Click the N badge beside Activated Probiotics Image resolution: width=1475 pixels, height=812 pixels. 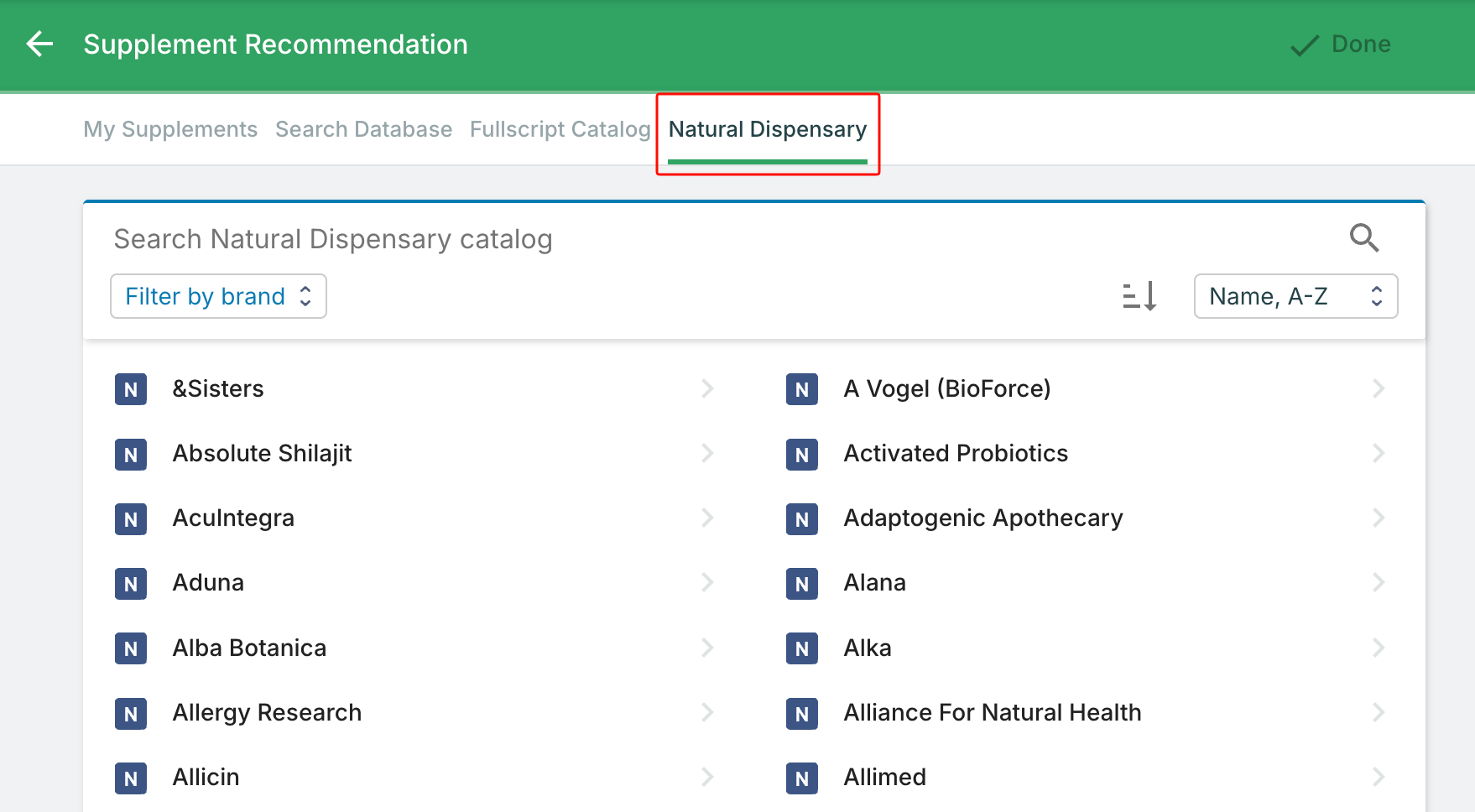(x=801, y=454)
